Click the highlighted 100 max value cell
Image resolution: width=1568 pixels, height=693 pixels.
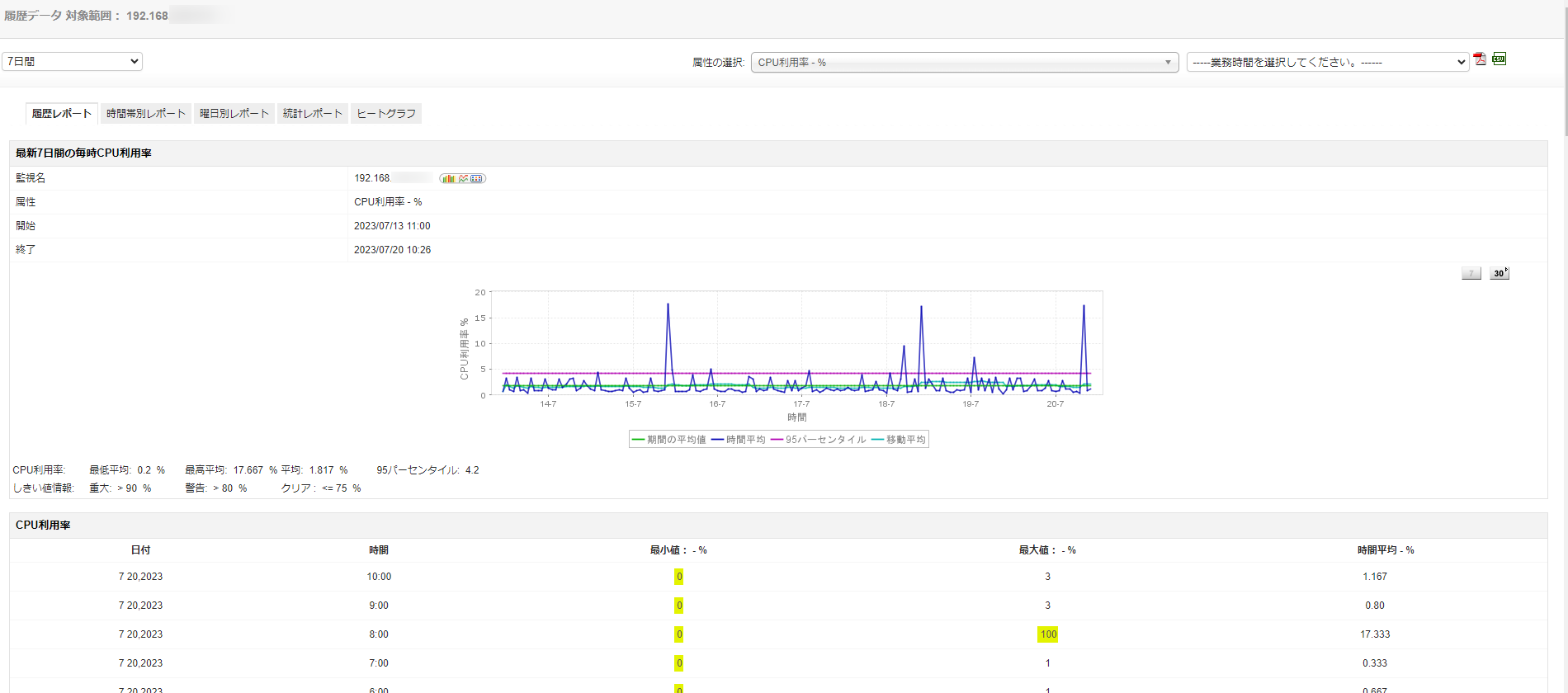click(x=1048, y=634)
